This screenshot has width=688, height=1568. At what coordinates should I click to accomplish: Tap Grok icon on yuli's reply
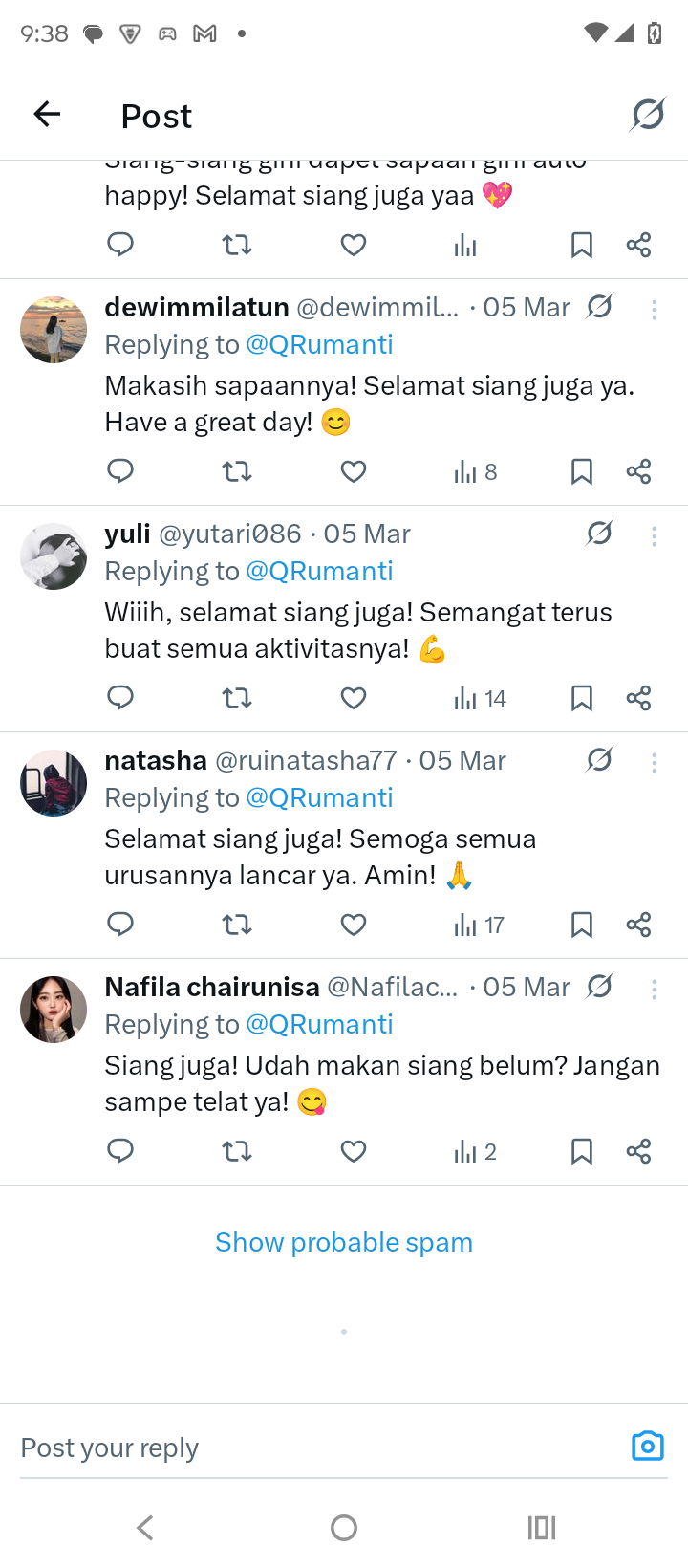599,533
